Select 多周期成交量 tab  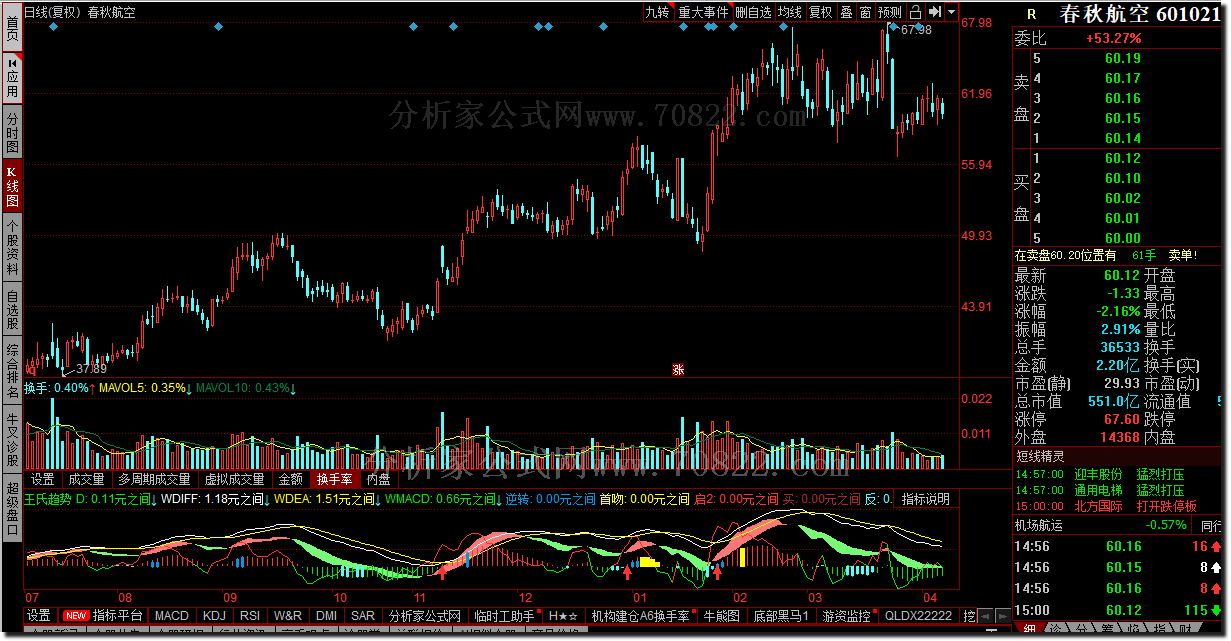(154, 480)
